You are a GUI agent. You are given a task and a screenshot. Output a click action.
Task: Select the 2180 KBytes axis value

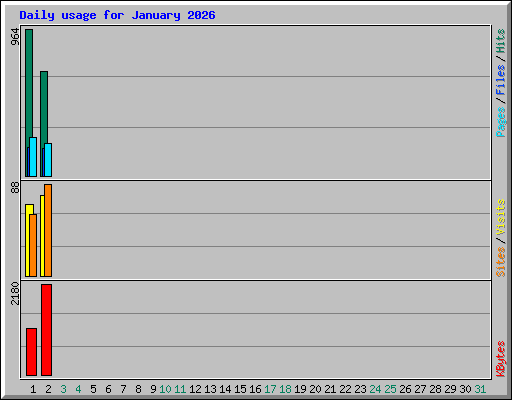(15, 293)
